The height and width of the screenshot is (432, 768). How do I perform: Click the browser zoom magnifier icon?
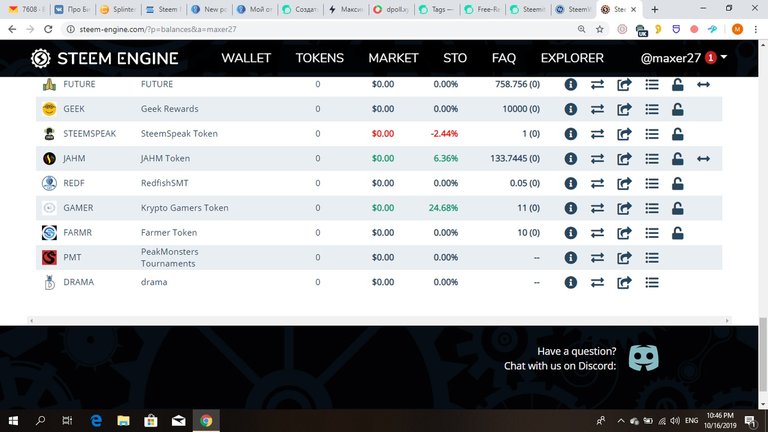coord(581,29)
